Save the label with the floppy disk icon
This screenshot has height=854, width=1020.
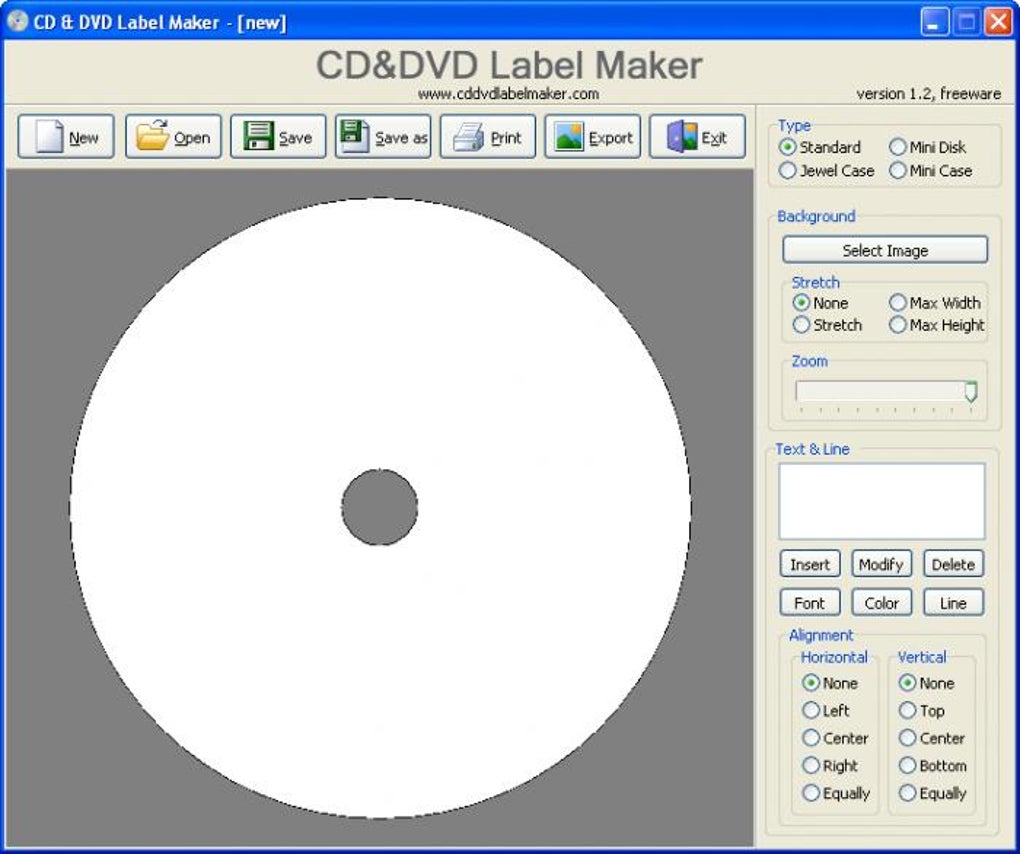pos(258,136)
